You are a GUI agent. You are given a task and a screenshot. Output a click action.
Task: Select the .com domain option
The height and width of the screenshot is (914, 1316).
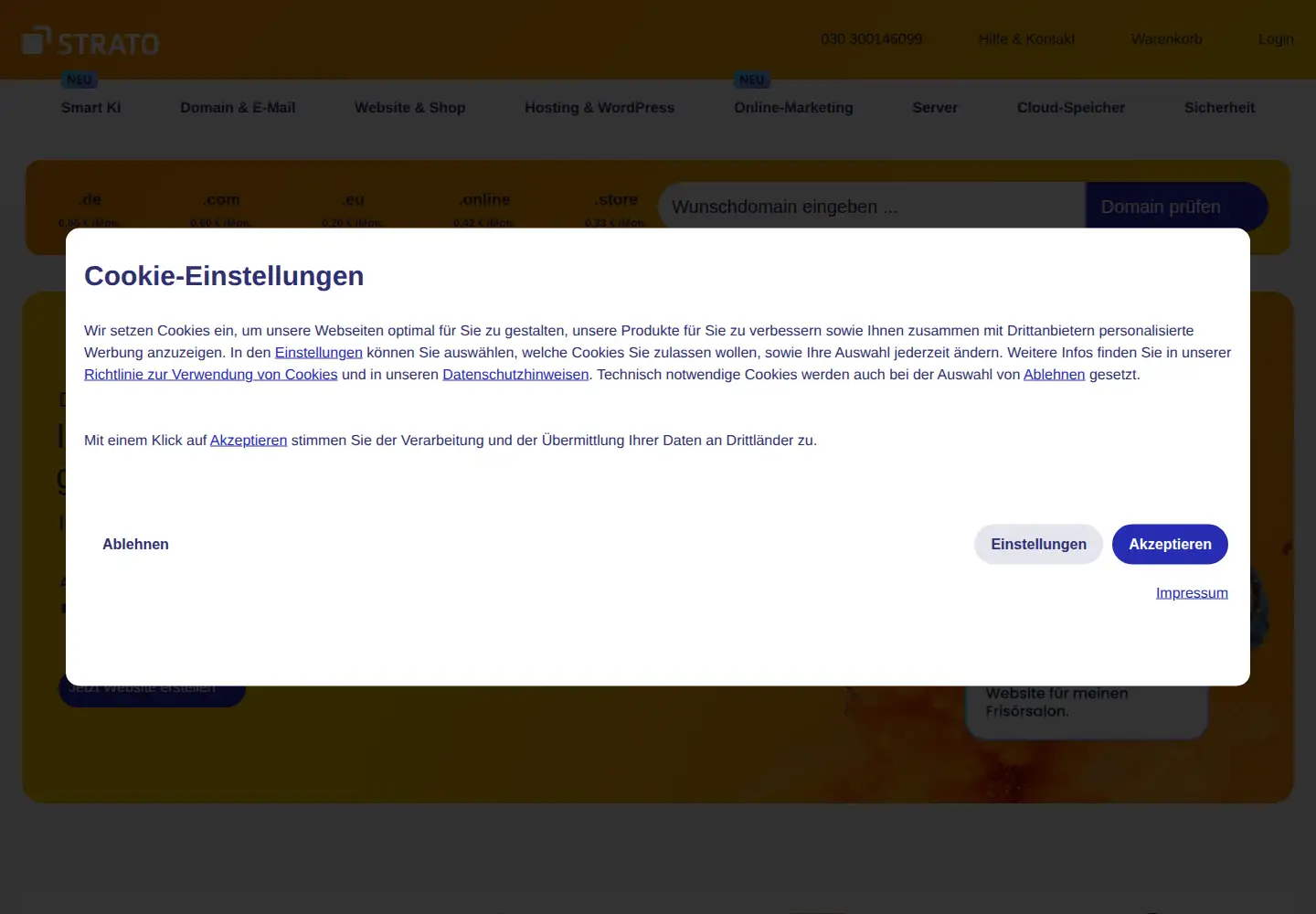[221, 207]
